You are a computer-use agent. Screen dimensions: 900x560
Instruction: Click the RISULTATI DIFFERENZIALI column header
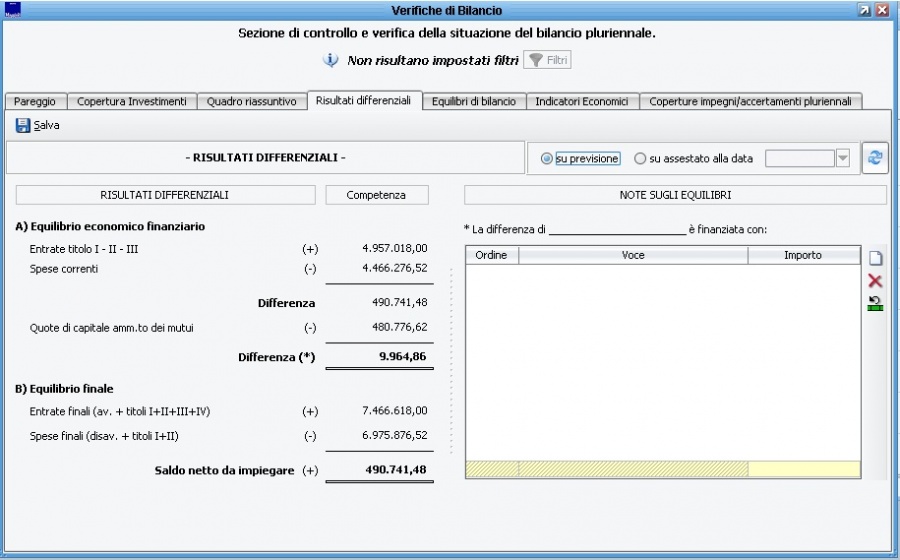click(165, 195)
